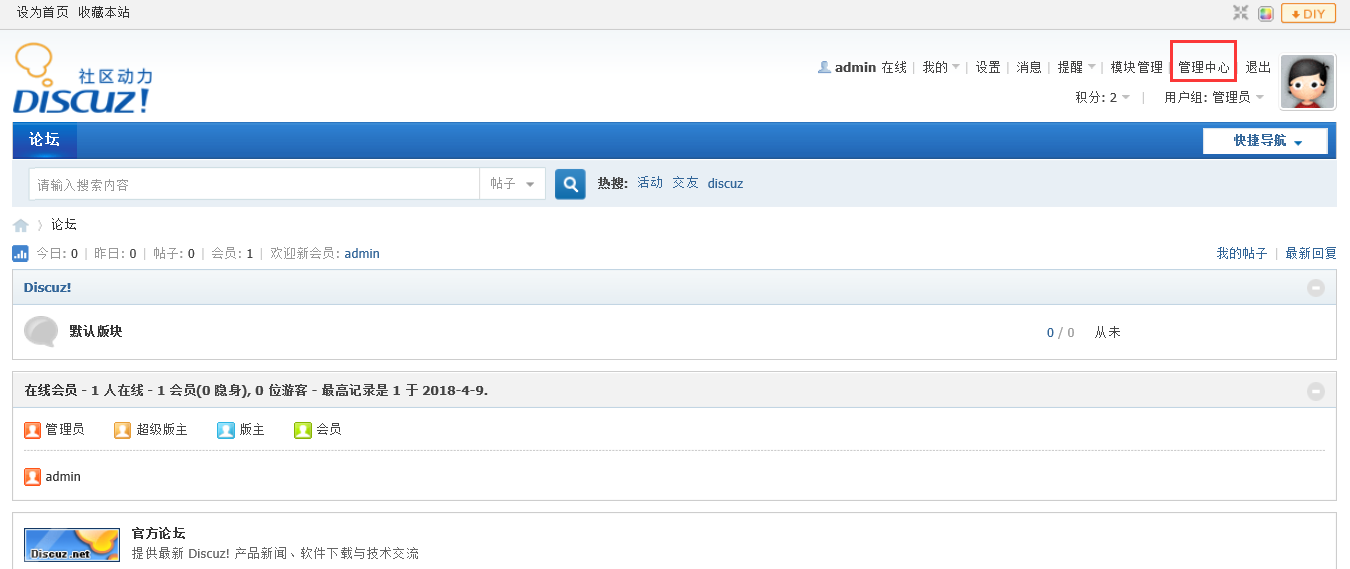Open the 默认版块 forum link

96,331
